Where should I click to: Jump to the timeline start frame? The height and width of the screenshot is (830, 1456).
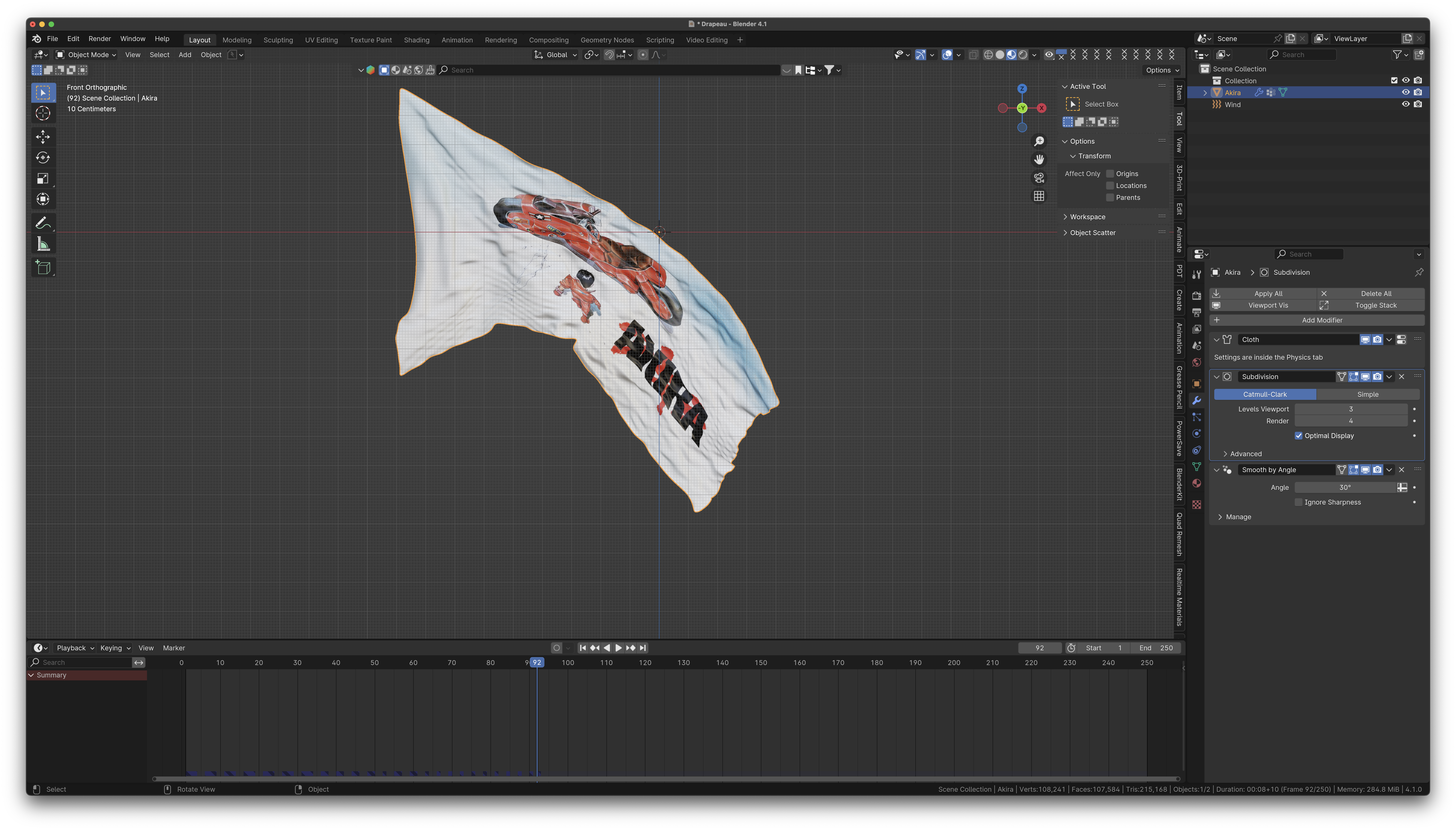tap(583, 648)
